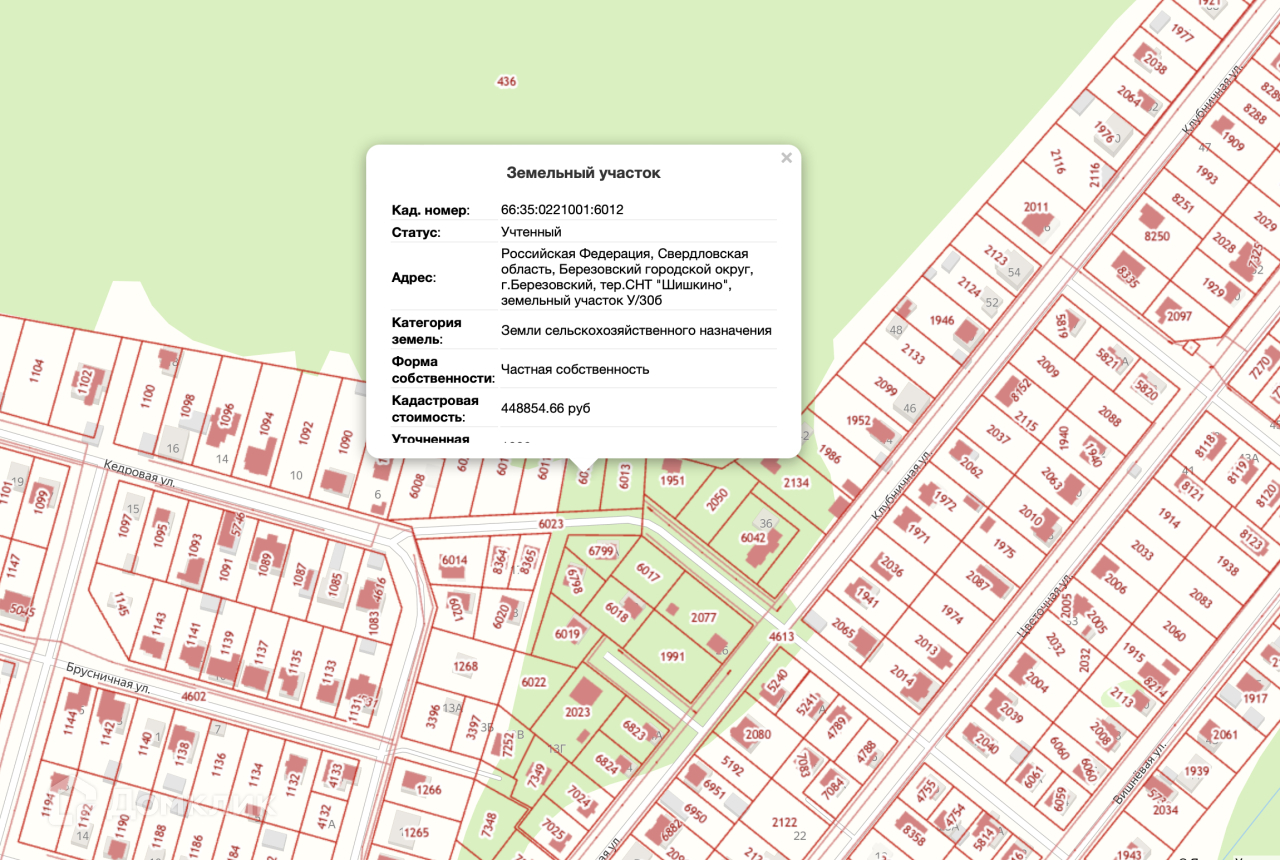1280x860 pixels.
Task: Select land parcel 1104
Action: [x=37, y=372]
